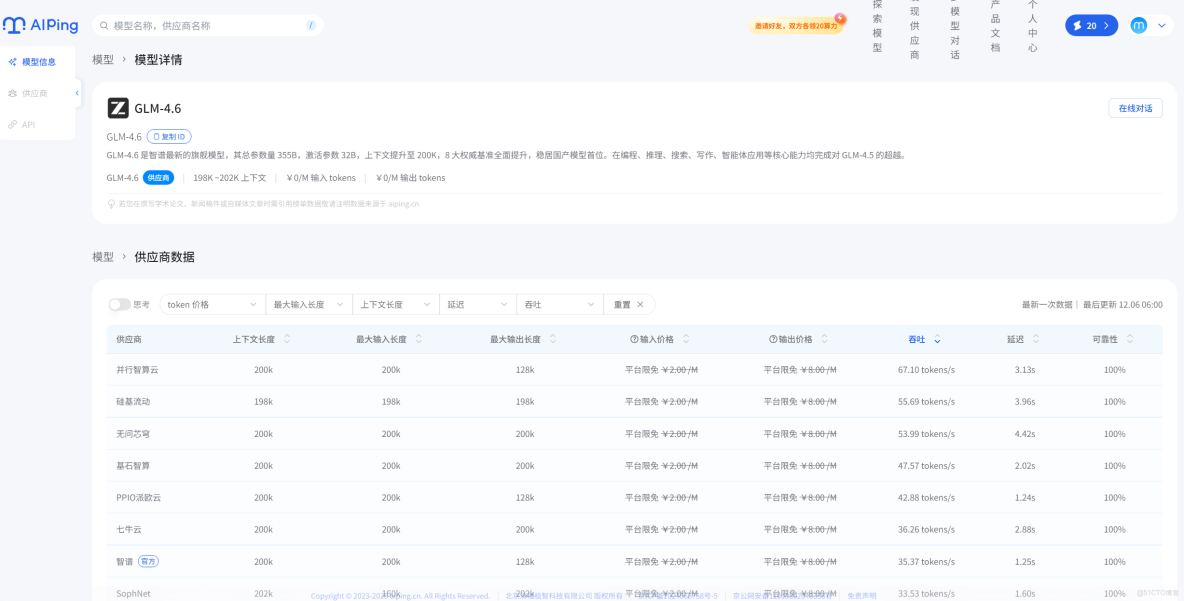Toggle the 思考 switch on

(x=120, y=303)
